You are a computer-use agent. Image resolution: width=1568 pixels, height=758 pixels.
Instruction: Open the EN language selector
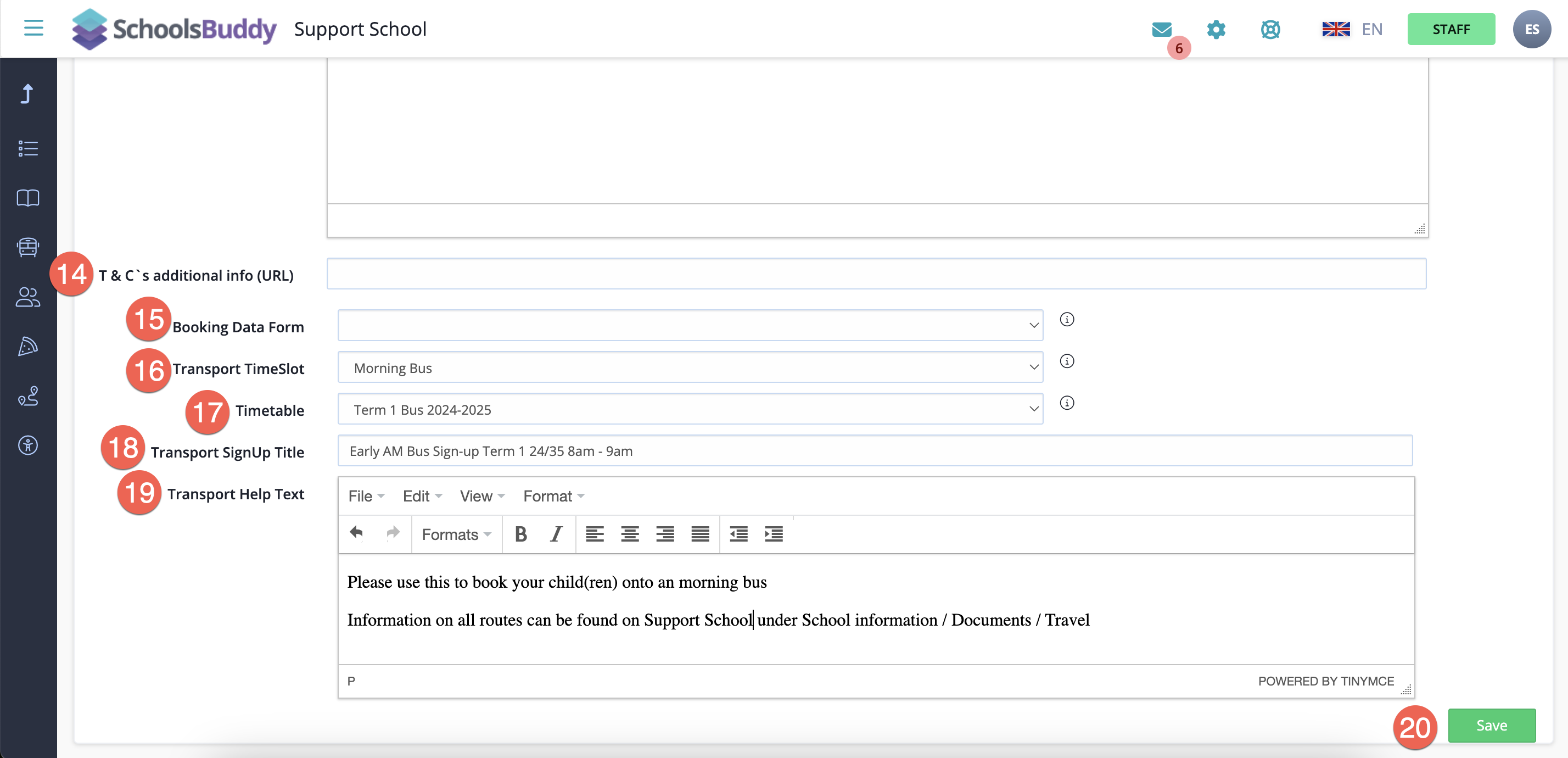(1372, 29)
